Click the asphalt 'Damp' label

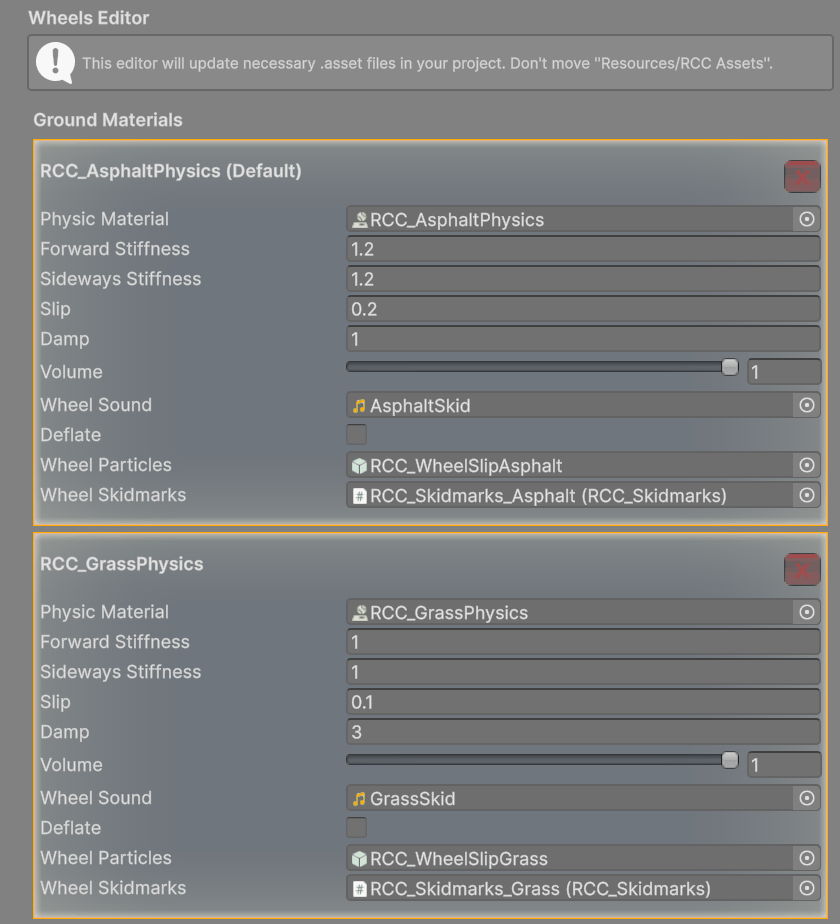65,339
